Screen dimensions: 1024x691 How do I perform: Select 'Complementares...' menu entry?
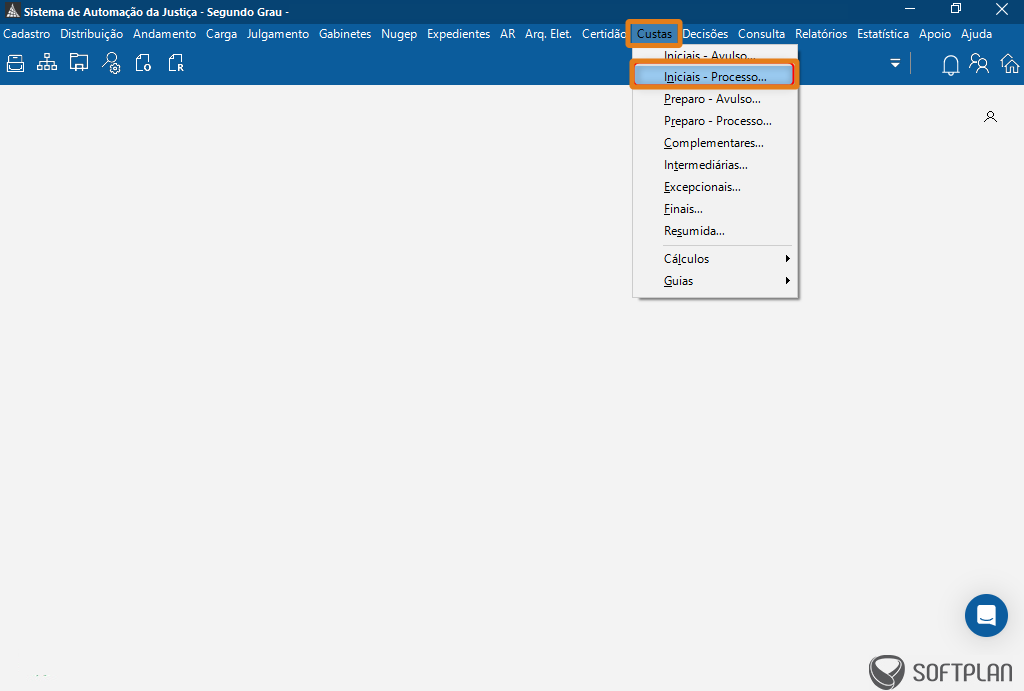coord(713,143)
